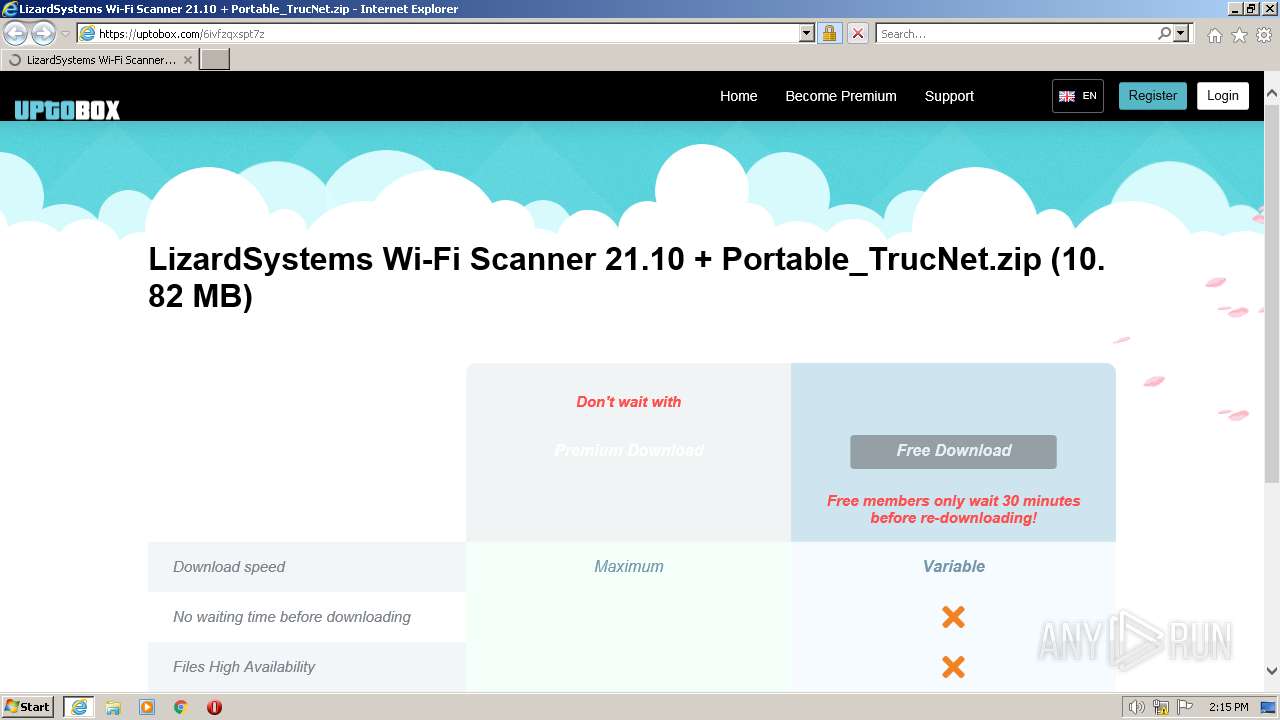Open the red shield antivirus taskbar icon
Screen dimensions: 1280x720
pyautogui.click(x=214, y=707)
